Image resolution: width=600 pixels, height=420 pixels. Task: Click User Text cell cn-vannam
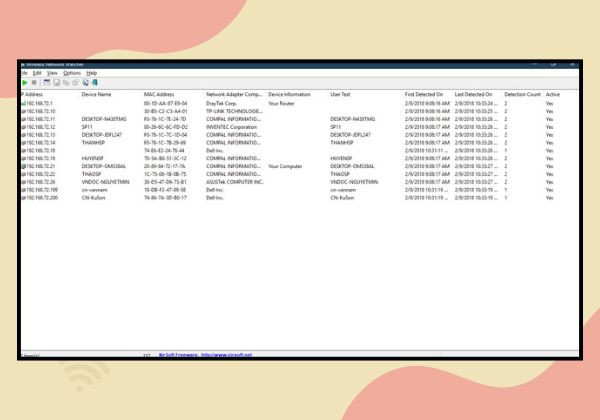tap(343, 190)
